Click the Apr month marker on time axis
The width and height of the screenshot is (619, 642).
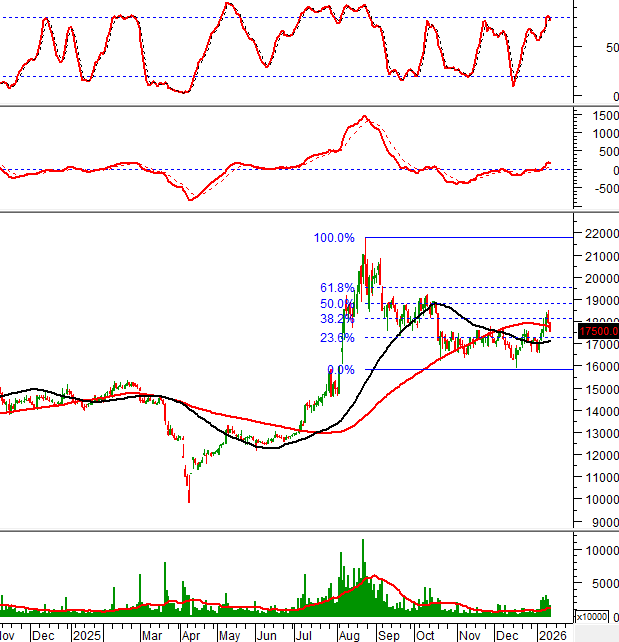(190, 634)
